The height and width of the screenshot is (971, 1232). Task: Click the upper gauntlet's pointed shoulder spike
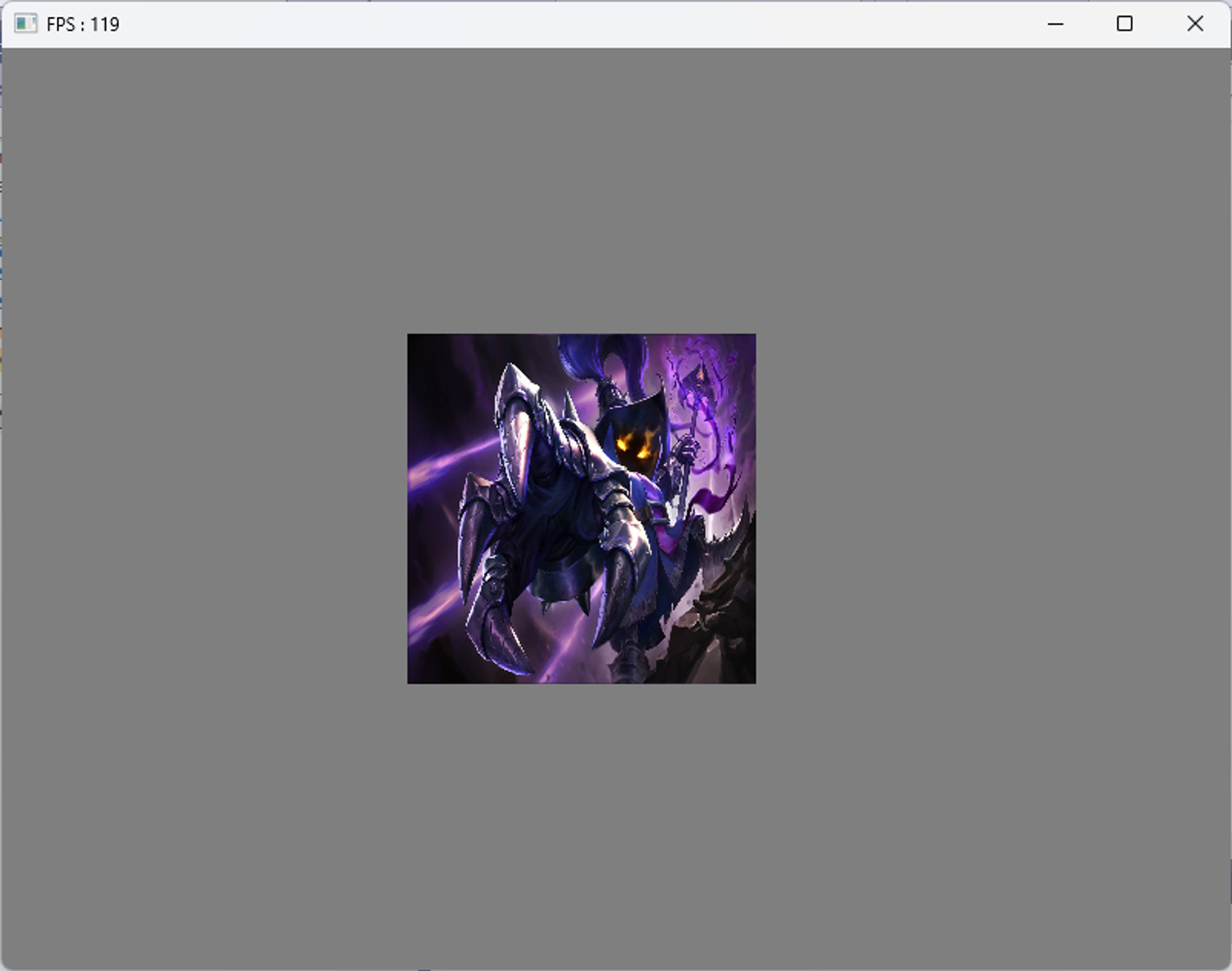[511, 373]
